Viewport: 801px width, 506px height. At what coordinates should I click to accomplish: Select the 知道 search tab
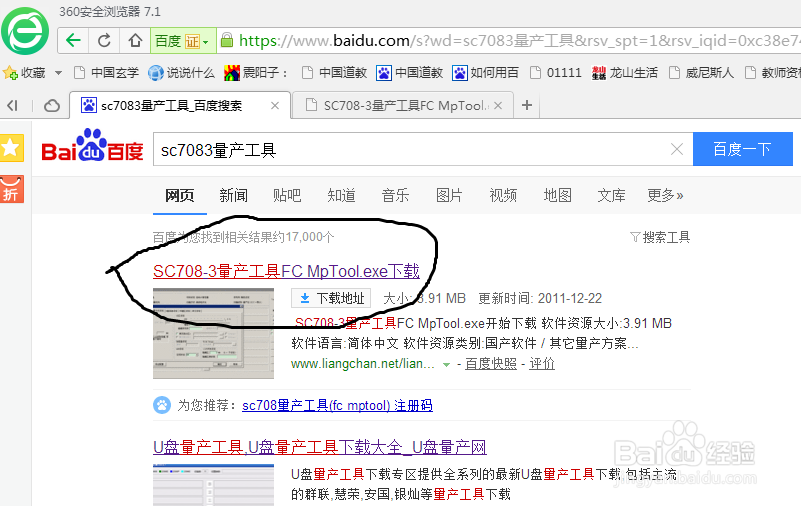coord(341,195)
